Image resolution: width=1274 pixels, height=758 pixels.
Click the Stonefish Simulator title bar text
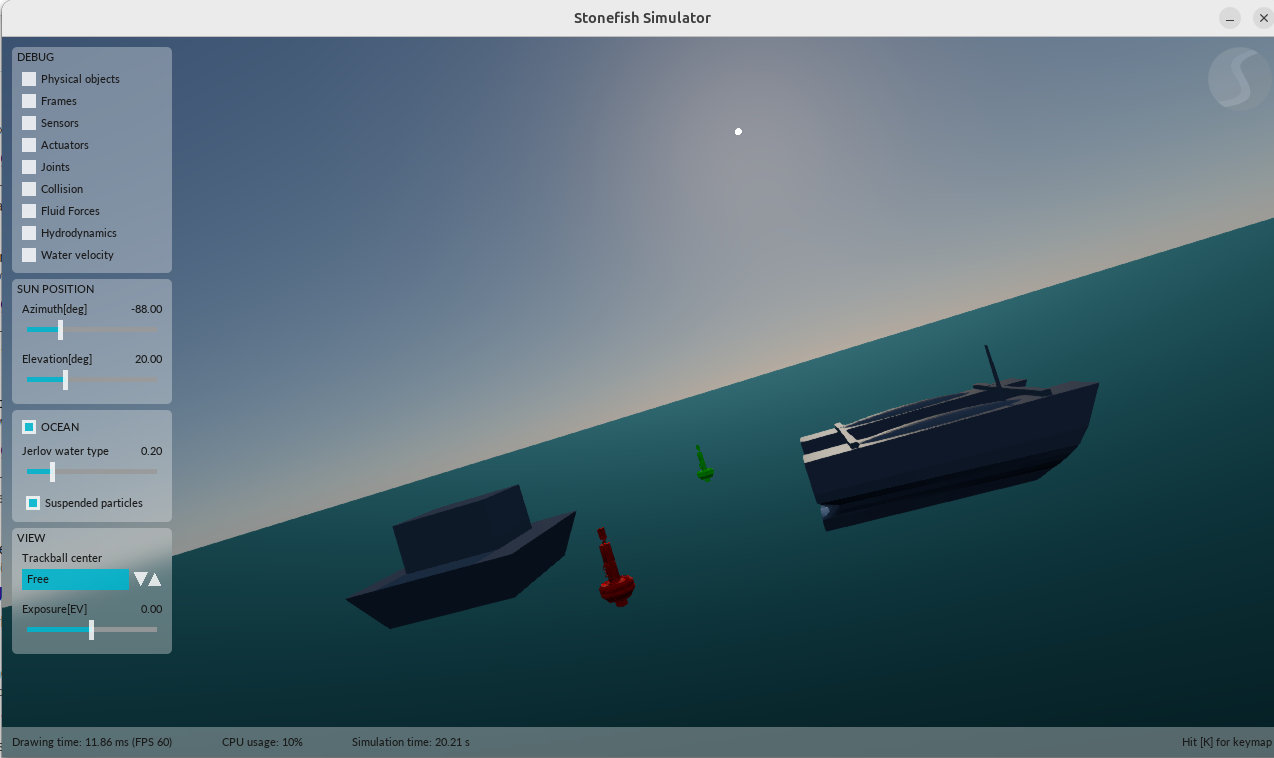(x=642, y=18)
